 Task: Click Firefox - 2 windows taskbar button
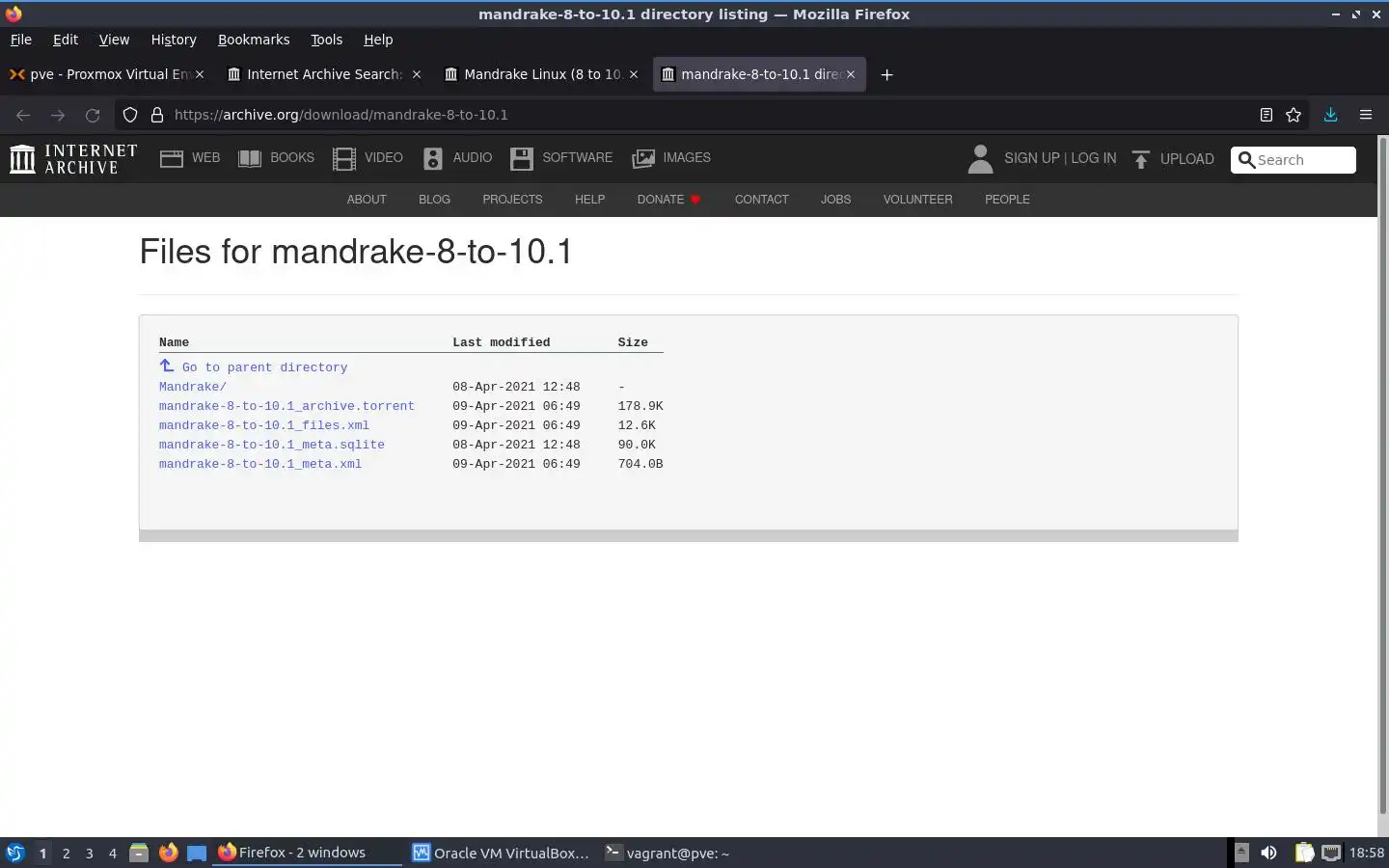click(307, 853)
